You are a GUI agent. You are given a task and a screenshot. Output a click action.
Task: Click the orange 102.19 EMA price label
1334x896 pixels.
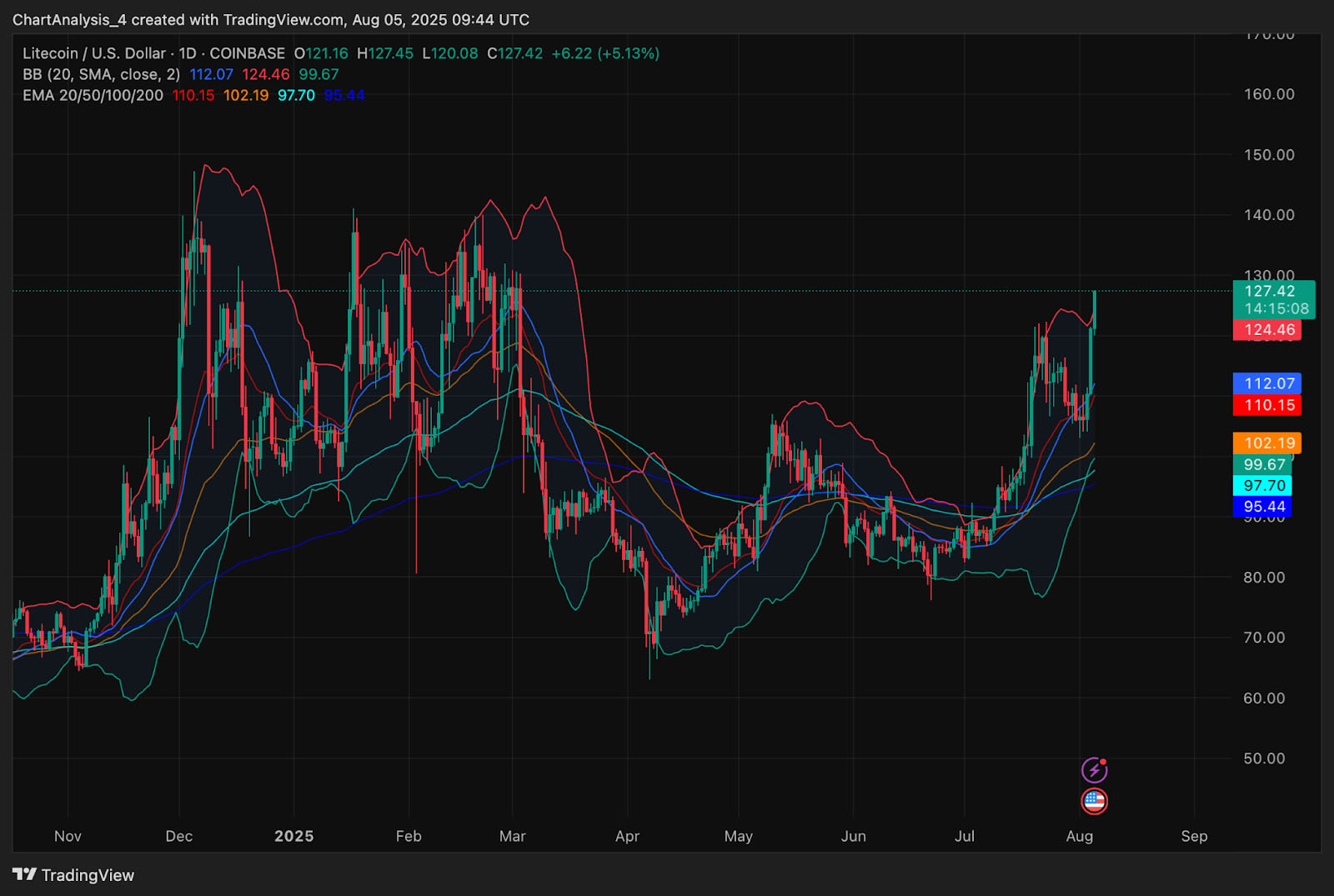click(1267, 443)
